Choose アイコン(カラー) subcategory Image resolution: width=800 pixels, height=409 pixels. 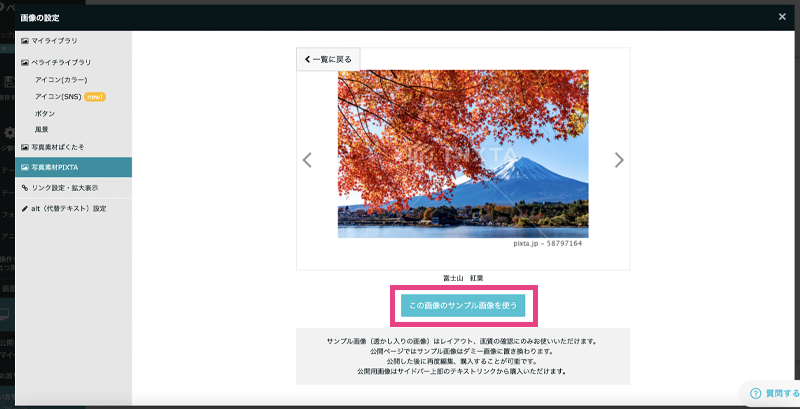[x=62, y=79]
